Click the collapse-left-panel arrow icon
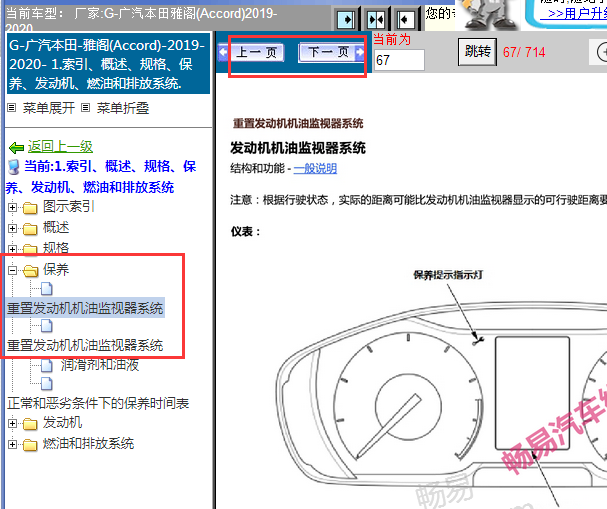This screenshot has height=509, width=607. pos(405,19)
